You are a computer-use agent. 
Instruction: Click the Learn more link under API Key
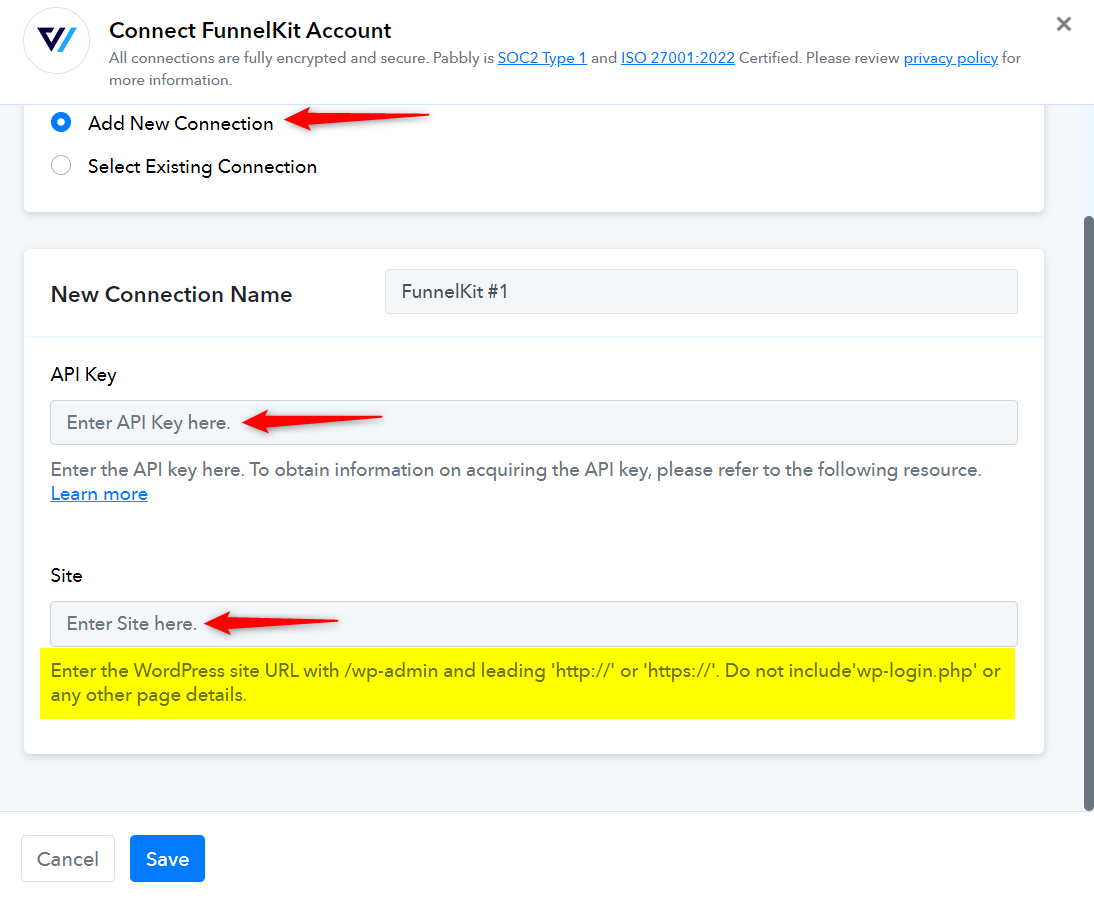[x=99, y=494]
